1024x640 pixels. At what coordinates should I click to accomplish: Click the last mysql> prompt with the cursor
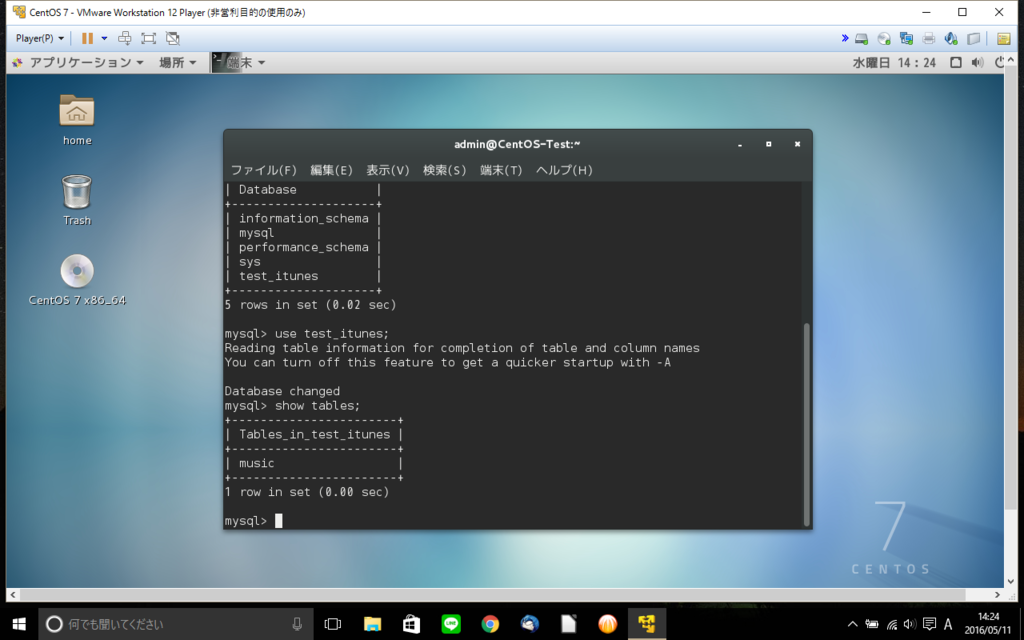point(253,520)
